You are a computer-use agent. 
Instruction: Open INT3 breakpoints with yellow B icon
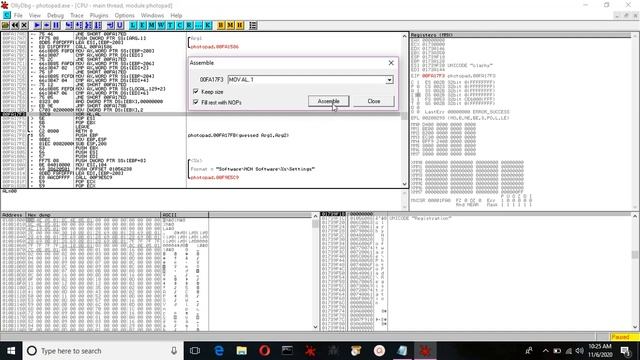pos(221,25)
